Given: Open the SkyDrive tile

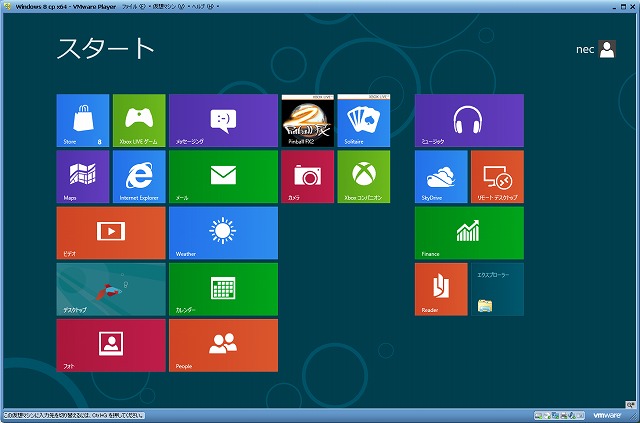Looking at the screenshot, I should coord(441,177).
